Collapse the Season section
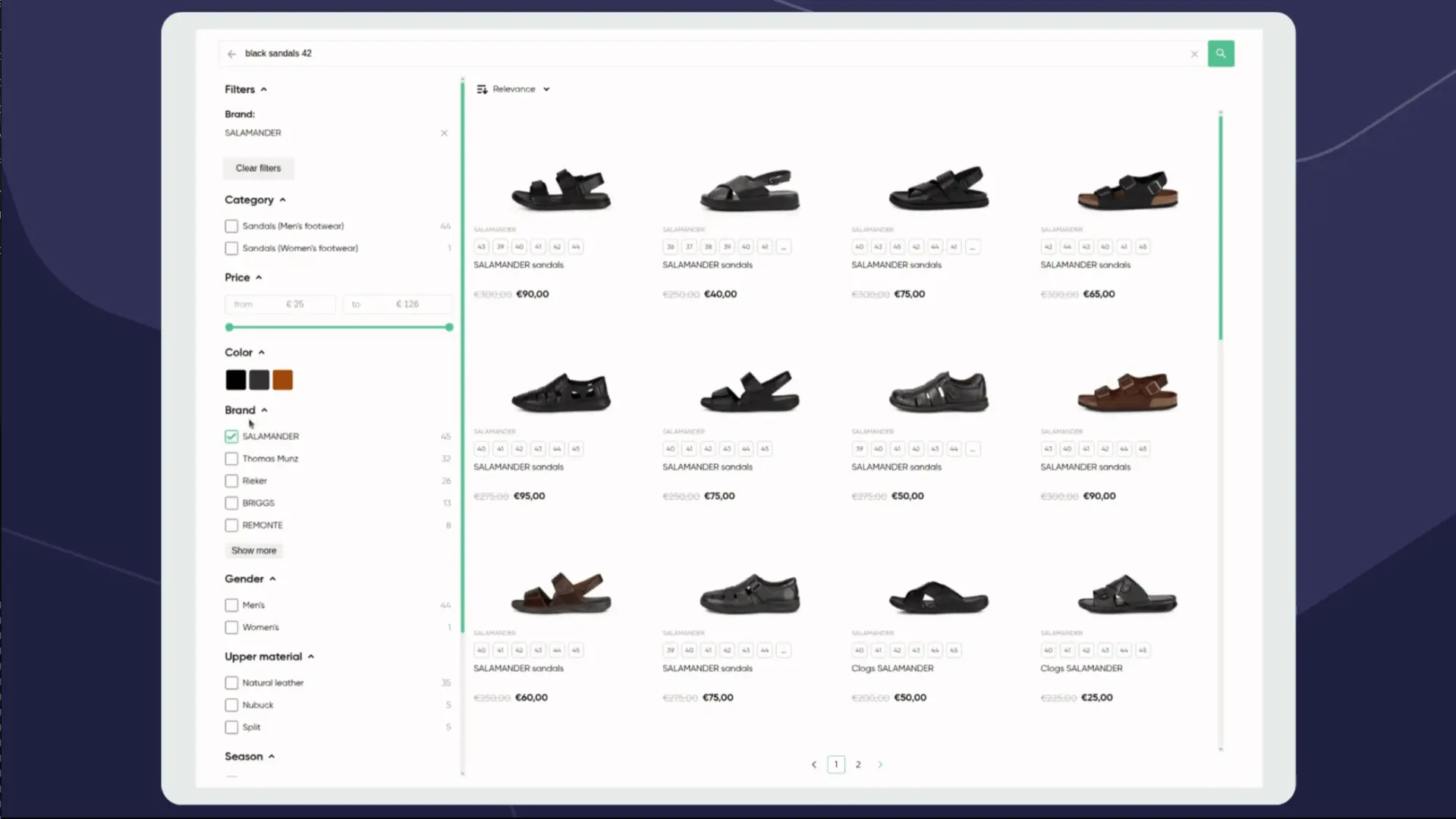Image resolution: width=1456 pixels, height=819 pixels. [249, 757]
